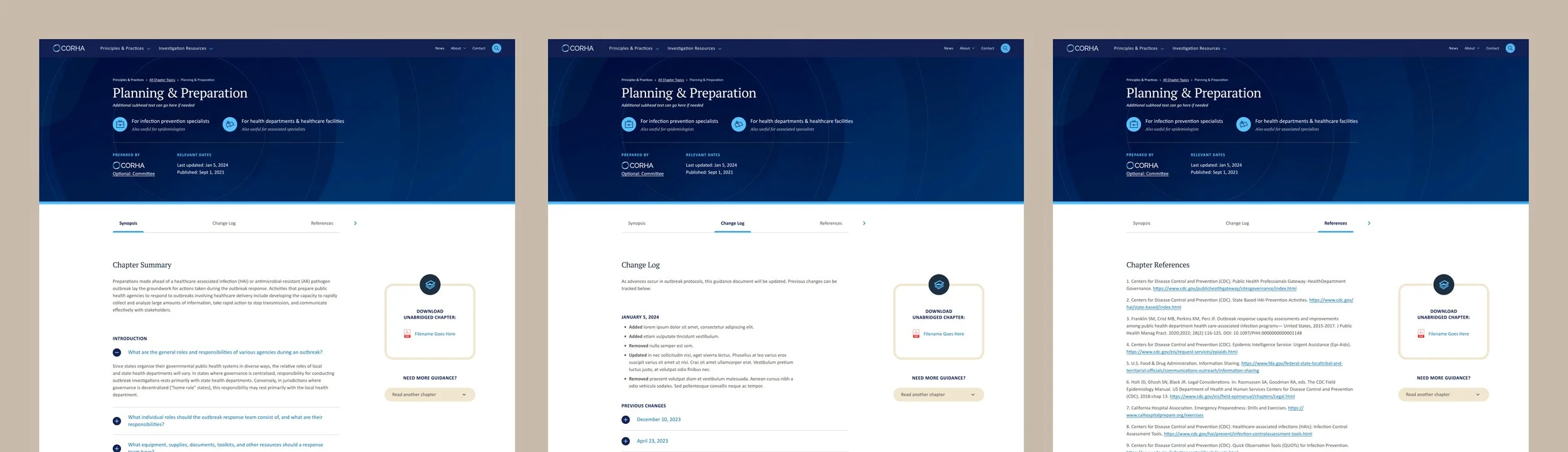
Task: Open the cdc.gov sitesgovernance reference link
Action: click(x=1224, y=289)
